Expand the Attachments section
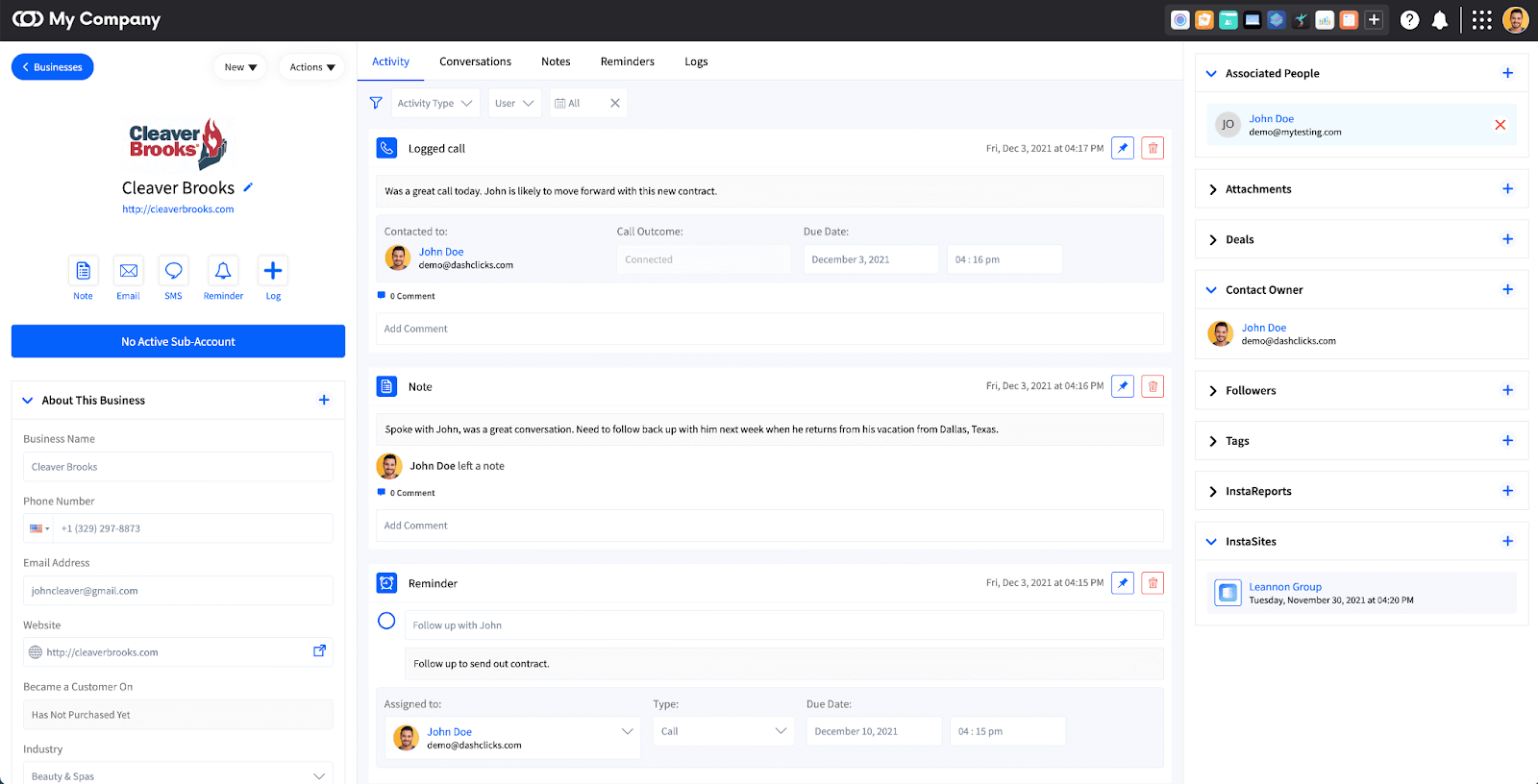 pyautogui.click(x=1213, y=189)
